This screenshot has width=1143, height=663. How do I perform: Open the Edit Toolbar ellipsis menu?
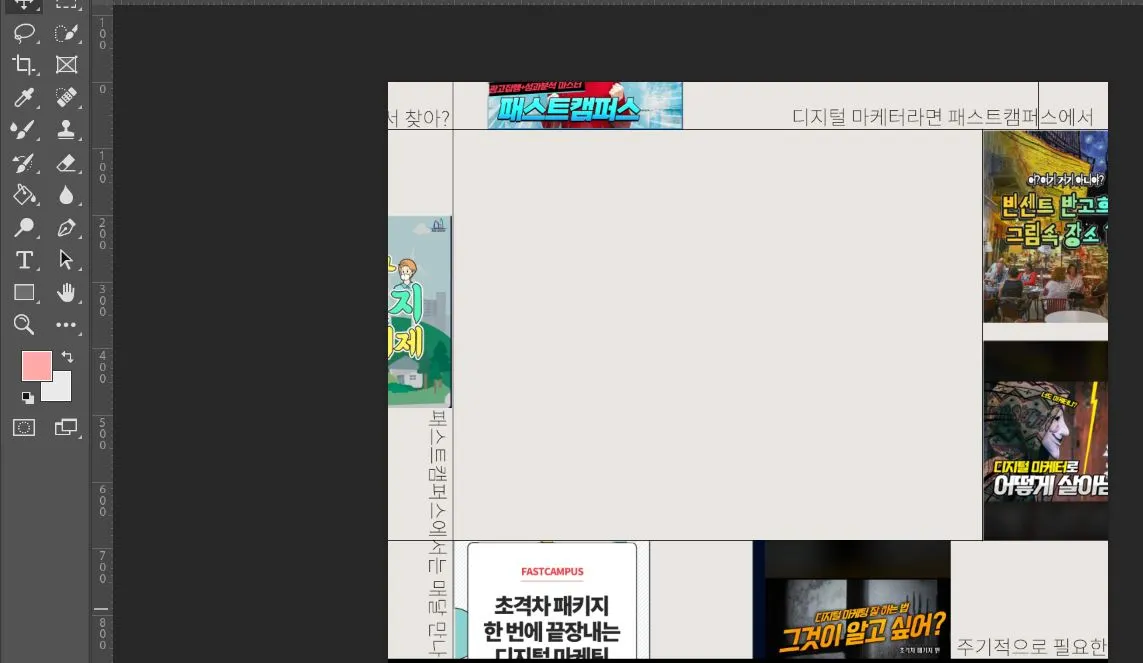(x=68, y=325)
